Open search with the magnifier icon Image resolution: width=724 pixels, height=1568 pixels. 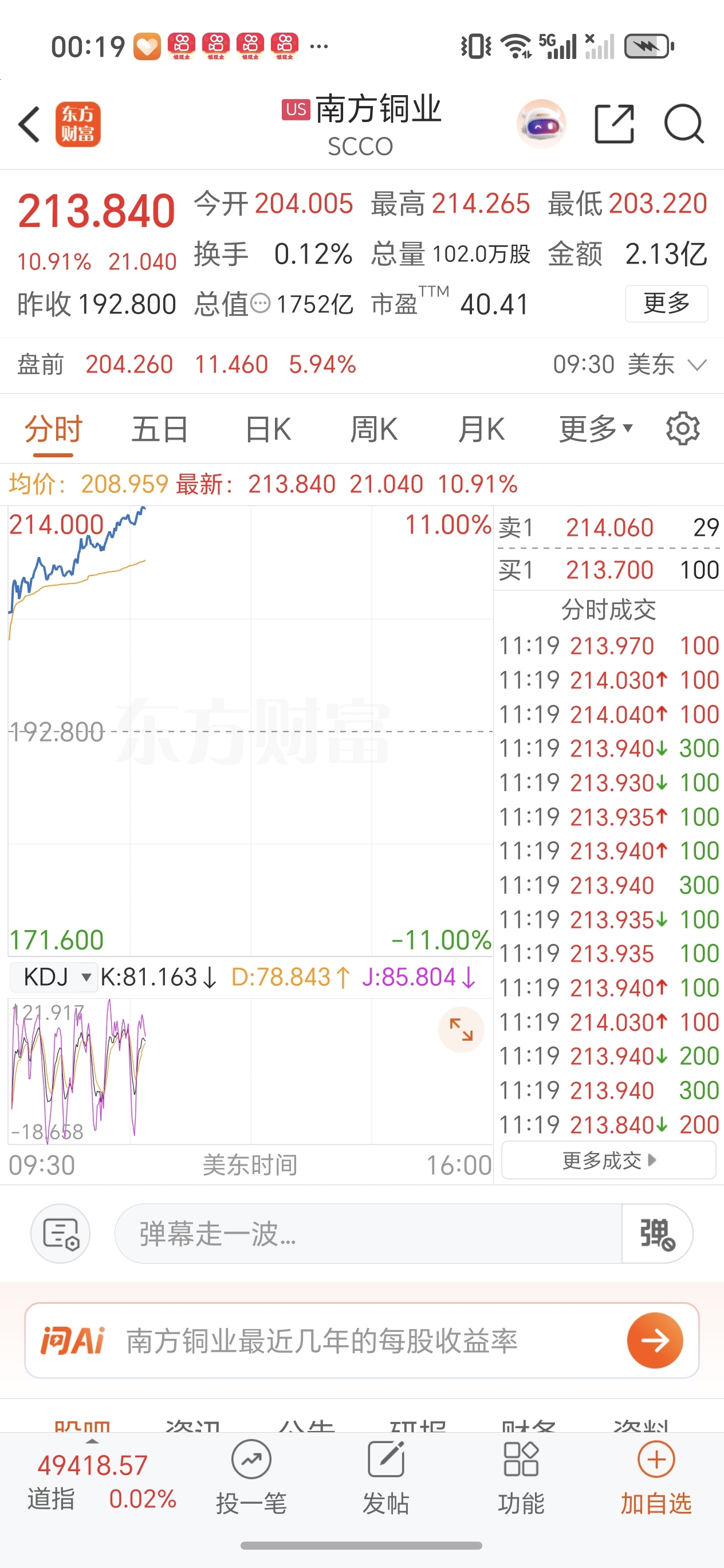coord(684,124)
